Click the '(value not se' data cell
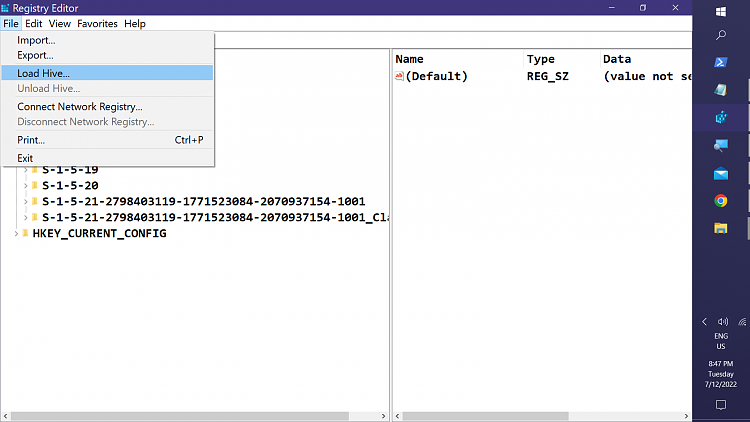The width and height of the screenshot is (750, 422). pyautogui.click(x=647, y=76)
